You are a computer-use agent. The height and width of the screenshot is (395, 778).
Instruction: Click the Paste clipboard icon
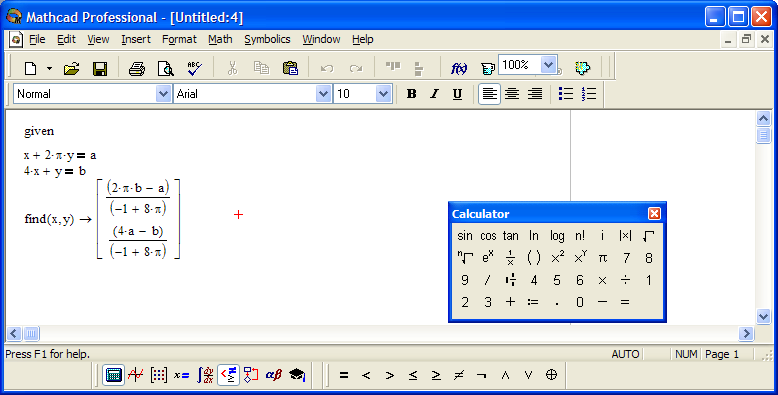[290, 68]
